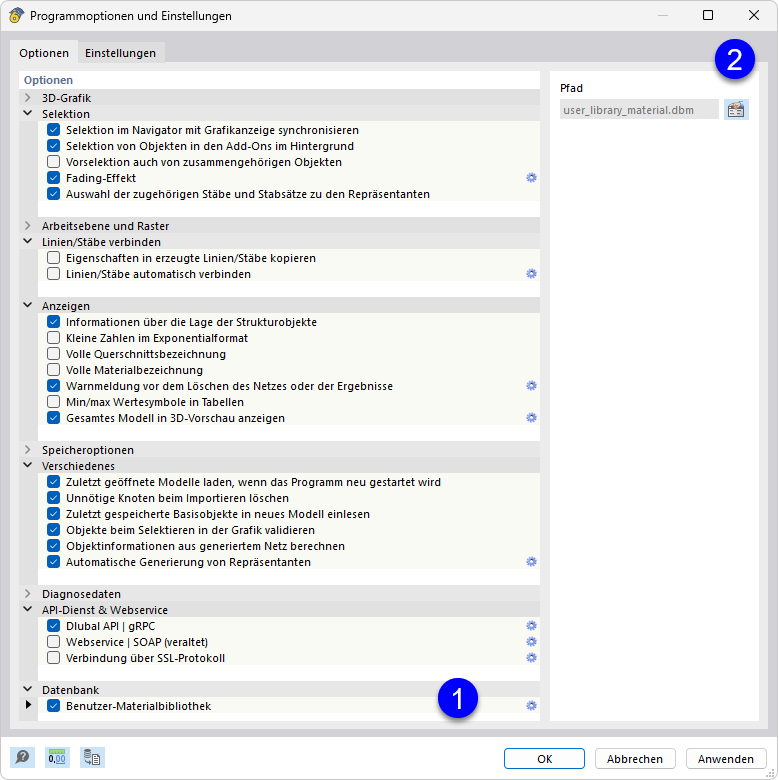The height and width of the screenshot is (780, 778).
Task: Disable the Fading-Effekt checkbox
Action: (x=53, y=178)
